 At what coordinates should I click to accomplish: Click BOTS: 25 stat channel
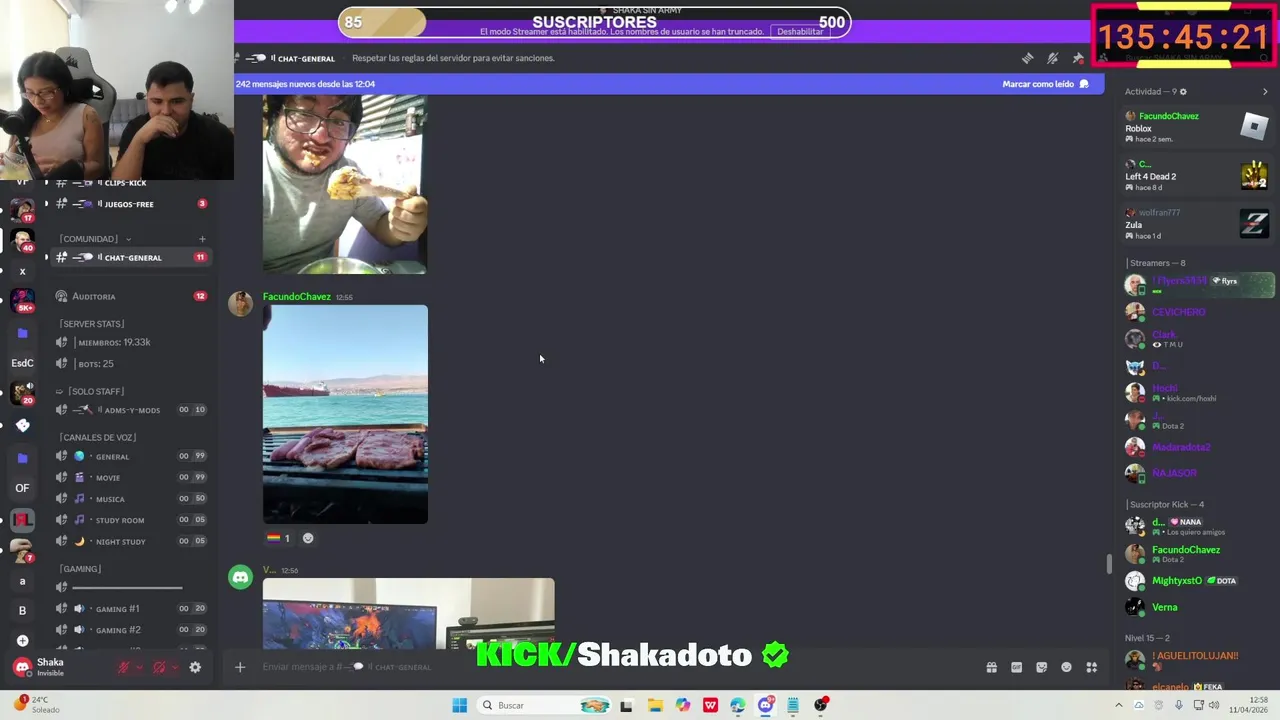tap(130, 364)
